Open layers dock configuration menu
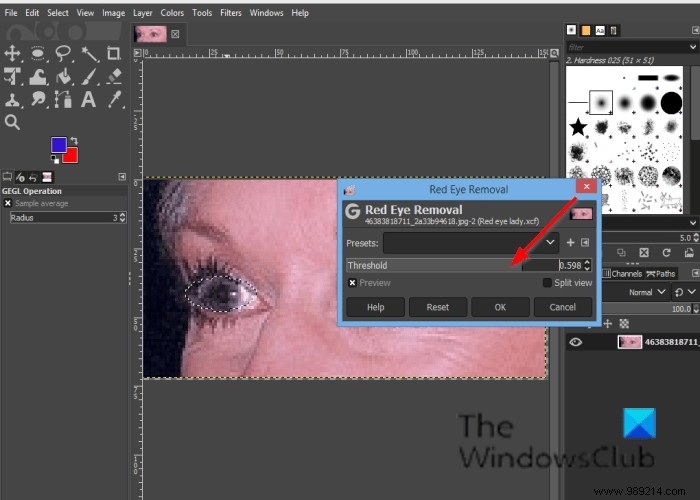The width and height of the screenshot is (700, 500). (x=695, y=273)
